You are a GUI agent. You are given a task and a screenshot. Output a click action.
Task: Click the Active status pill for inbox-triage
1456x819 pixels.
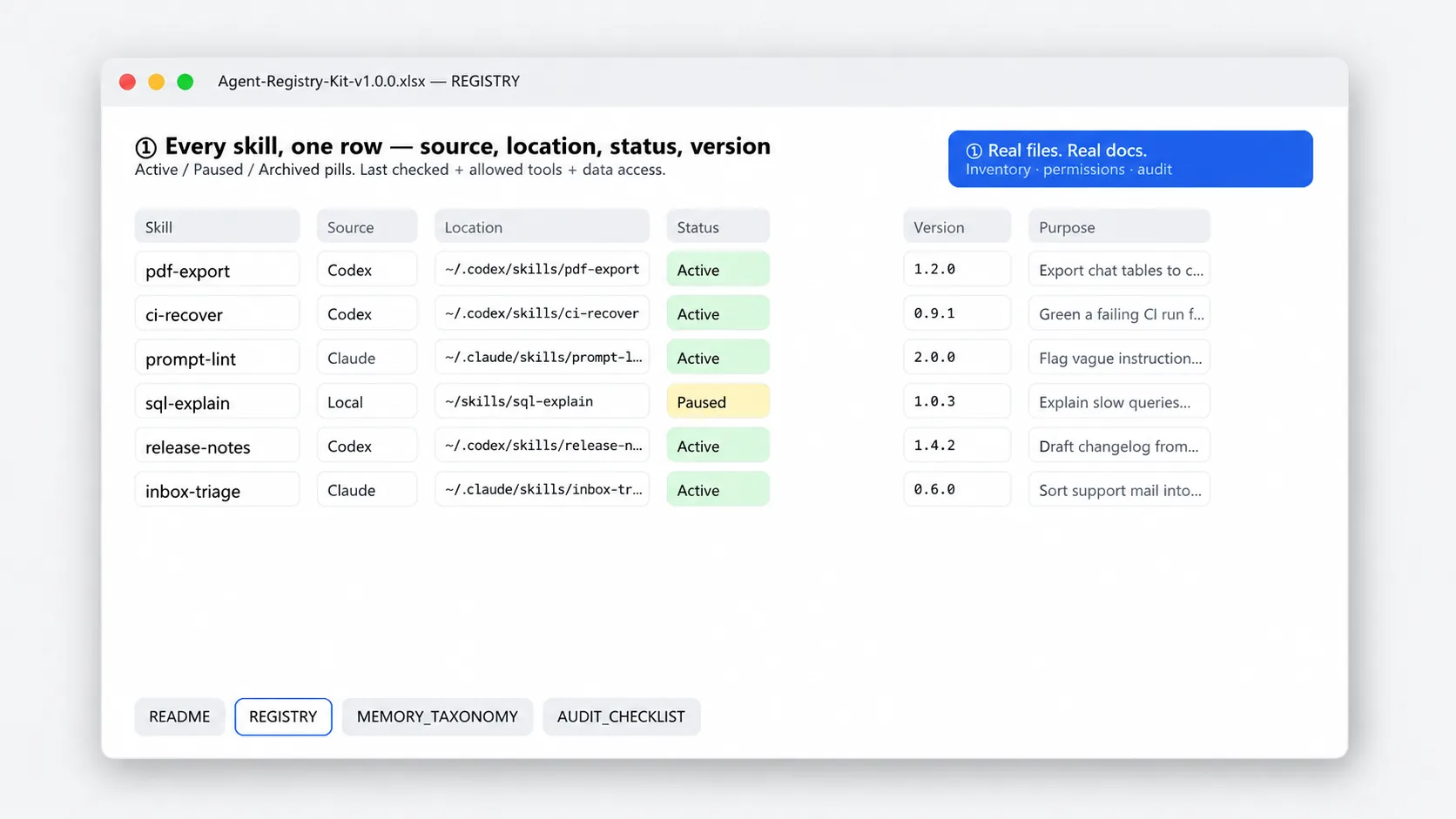click(x=718, y=489)
